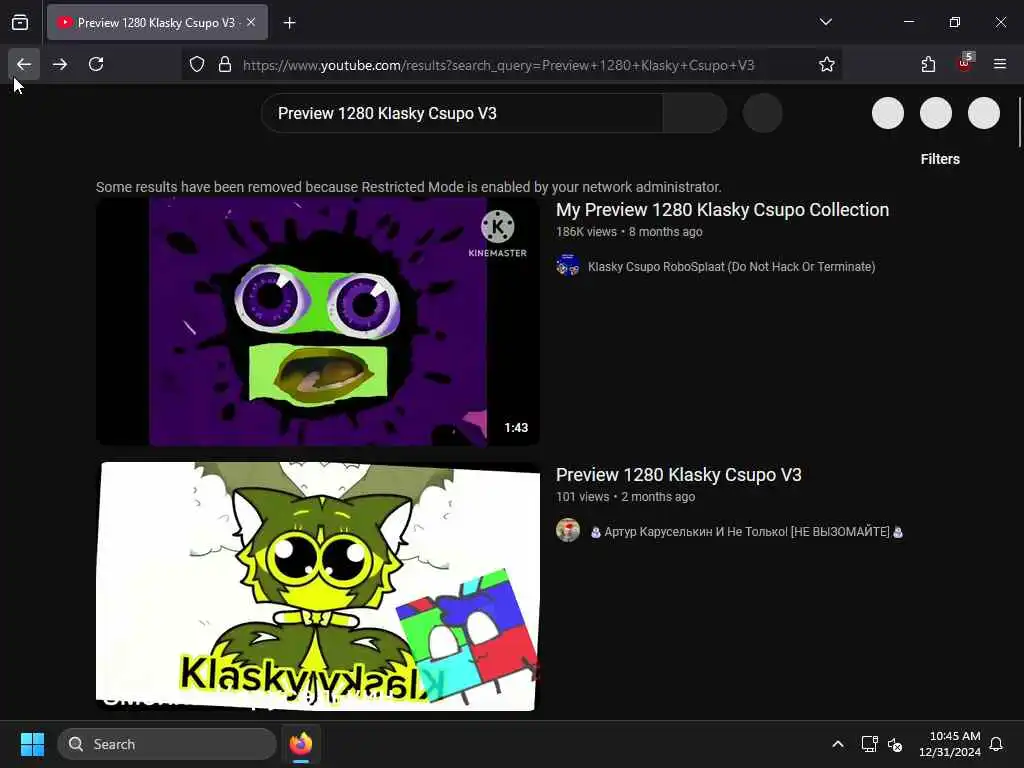This screenshot has height=768, width=1024.
Task: Open the Filters option
Action: pos(940,159)
